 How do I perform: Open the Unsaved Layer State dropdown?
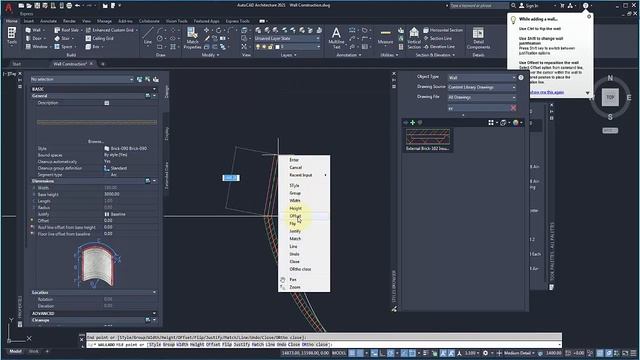point(287,38)
